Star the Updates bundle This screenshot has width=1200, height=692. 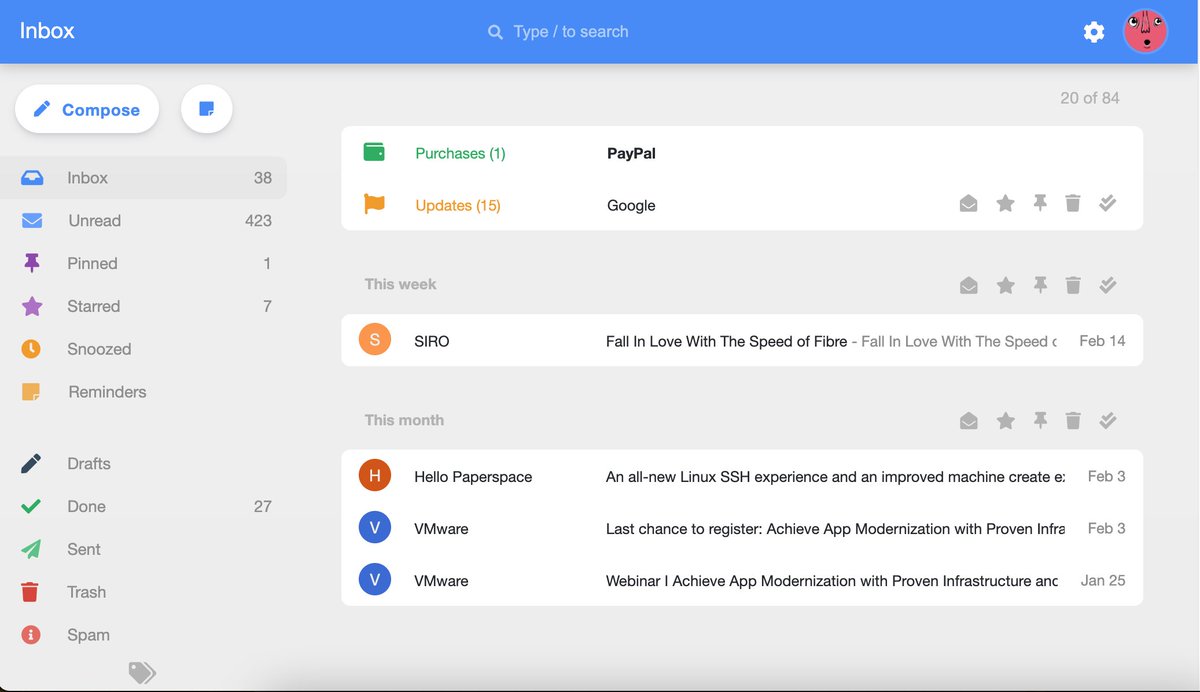pyautogui.click(x=1005, y=204)
